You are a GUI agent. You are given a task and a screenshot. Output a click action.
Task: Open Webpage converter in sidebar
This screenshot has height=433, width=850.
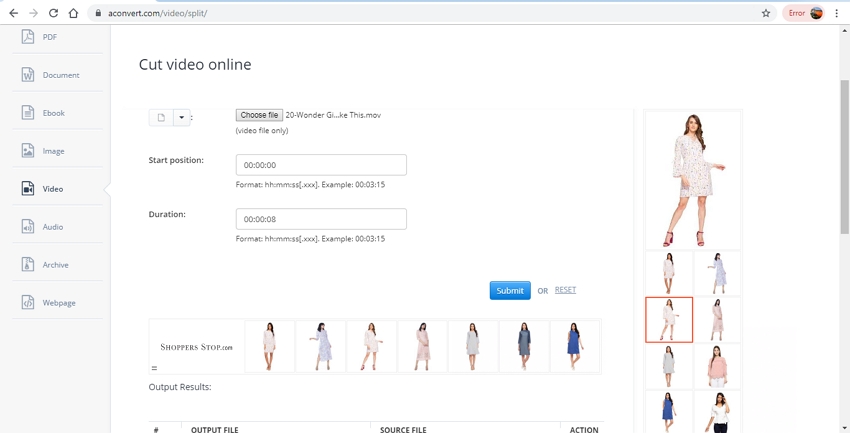(x=28, y=303)
